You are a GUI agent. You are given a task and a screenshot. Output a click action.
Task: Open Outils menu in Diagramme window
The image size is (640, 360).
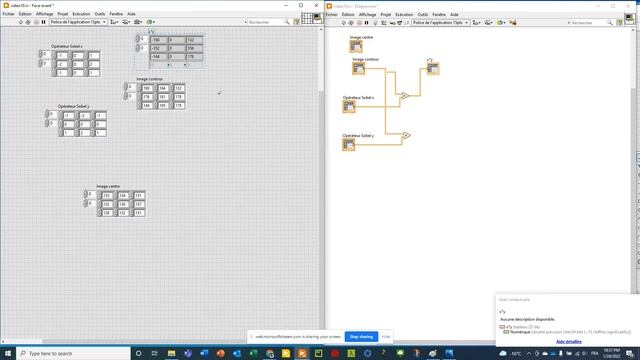point(423,15)
